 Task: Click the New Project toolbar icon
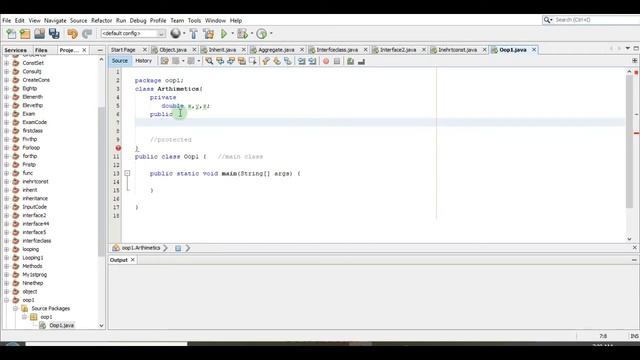pos(25,33)
